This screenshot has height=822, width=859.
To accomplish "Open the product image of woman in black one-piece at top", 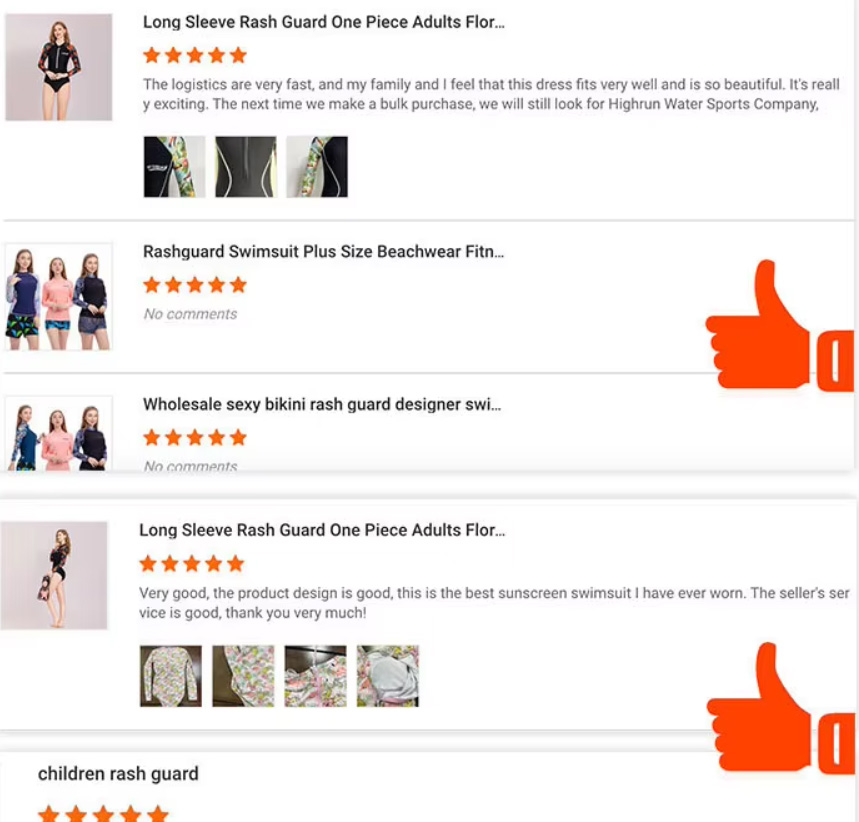I will click(x=59, y=67).
